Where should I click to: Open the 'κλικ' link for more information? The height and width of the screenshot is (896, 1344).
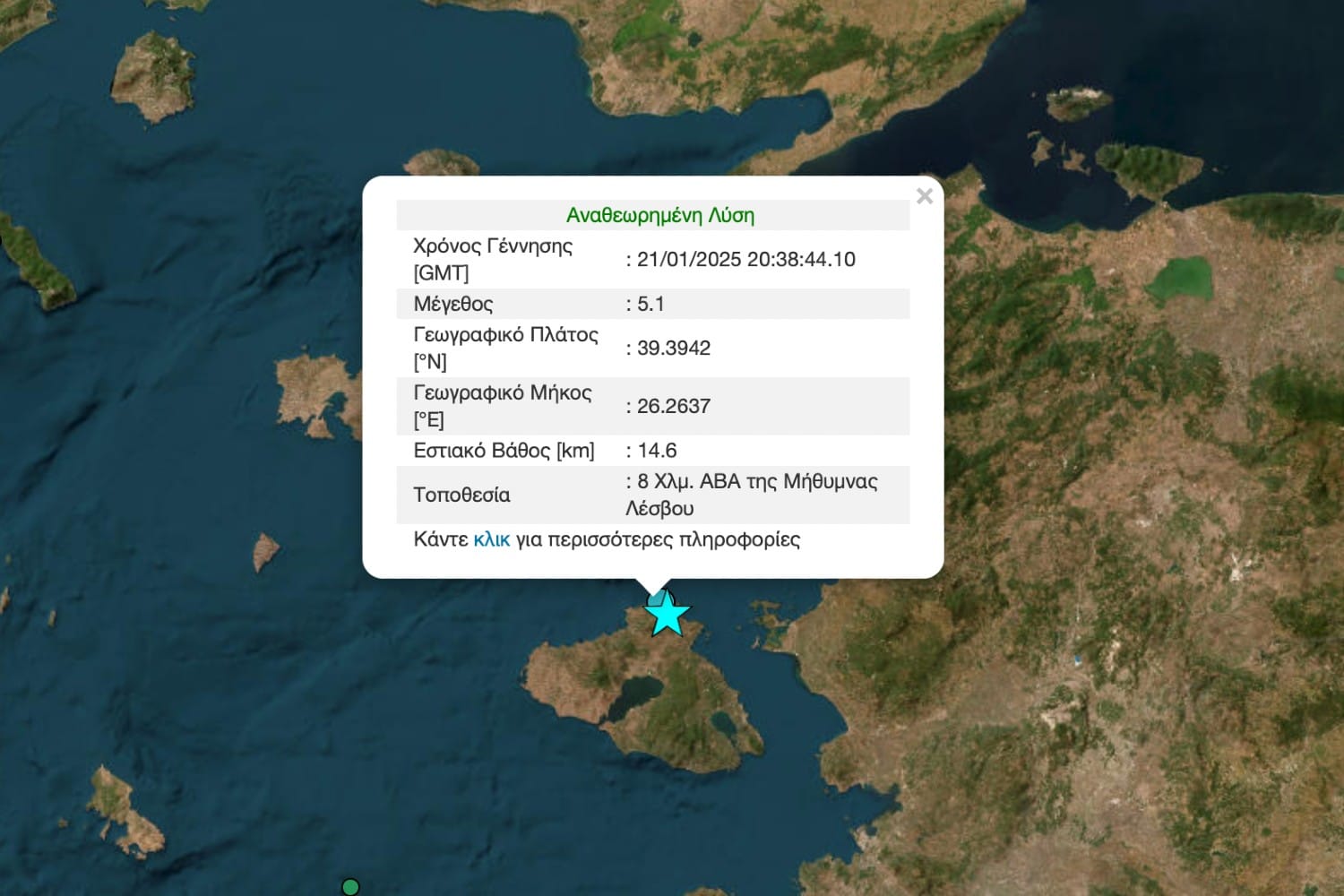[491, 539]
